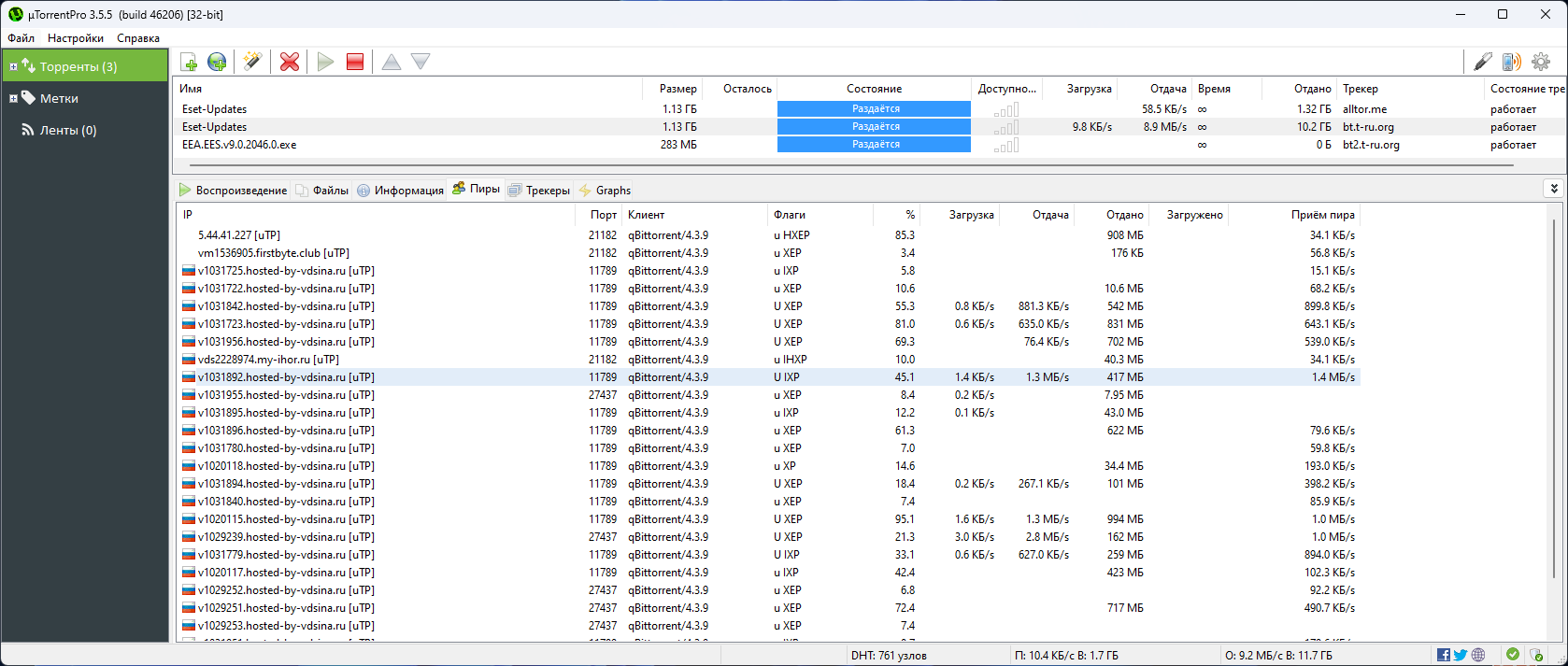Click the flag icon of v1031892.hosted-by-vdsina.ru

click(x=189, y=377)
